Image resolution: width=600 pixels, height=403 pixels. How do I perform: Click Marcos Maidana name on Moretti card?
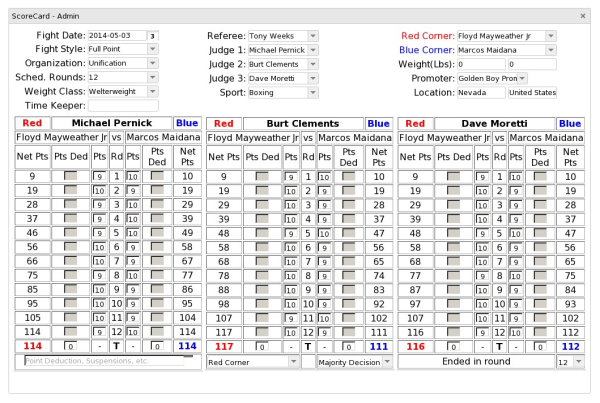pos(546,138)
